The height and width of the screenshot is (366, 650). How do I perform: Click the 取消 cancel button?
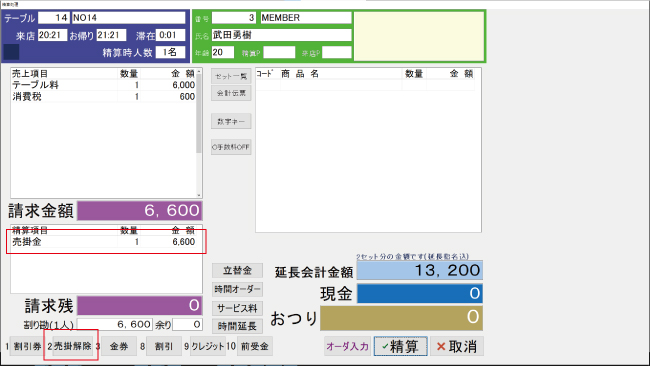click(x=456, y=346)
